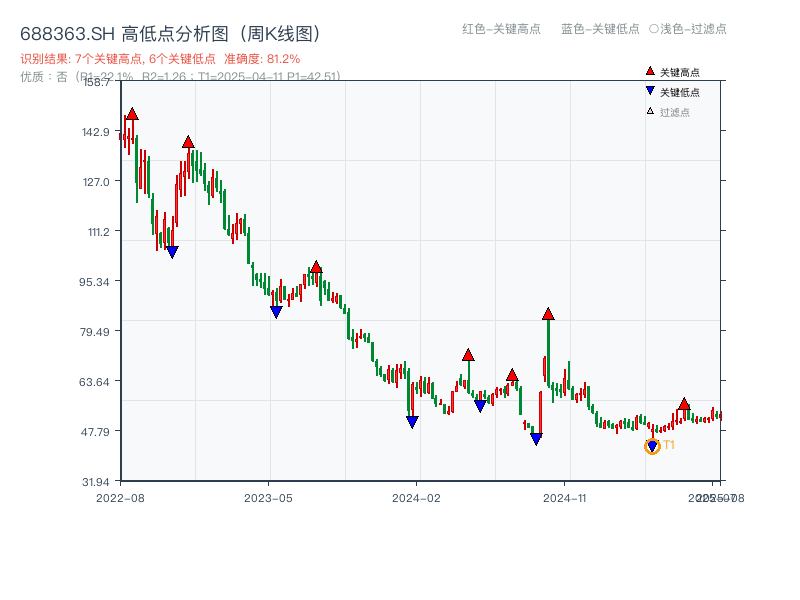Select the red high-point marker at the leftmost peak
The height and width of the screenshot is (600, 800).
pyautogui.click(x=131, y=113)
